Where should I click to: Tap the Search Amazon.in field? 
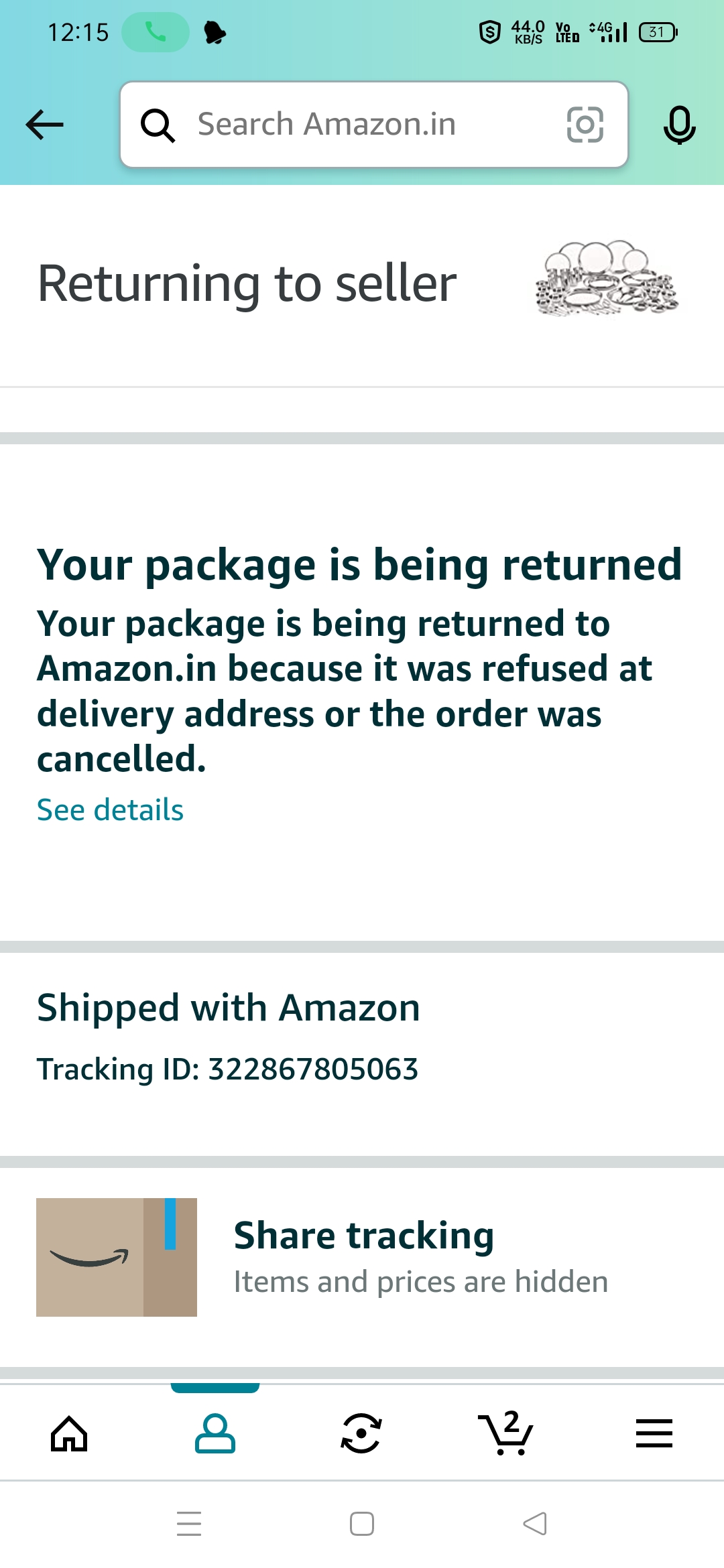[362, 125]
